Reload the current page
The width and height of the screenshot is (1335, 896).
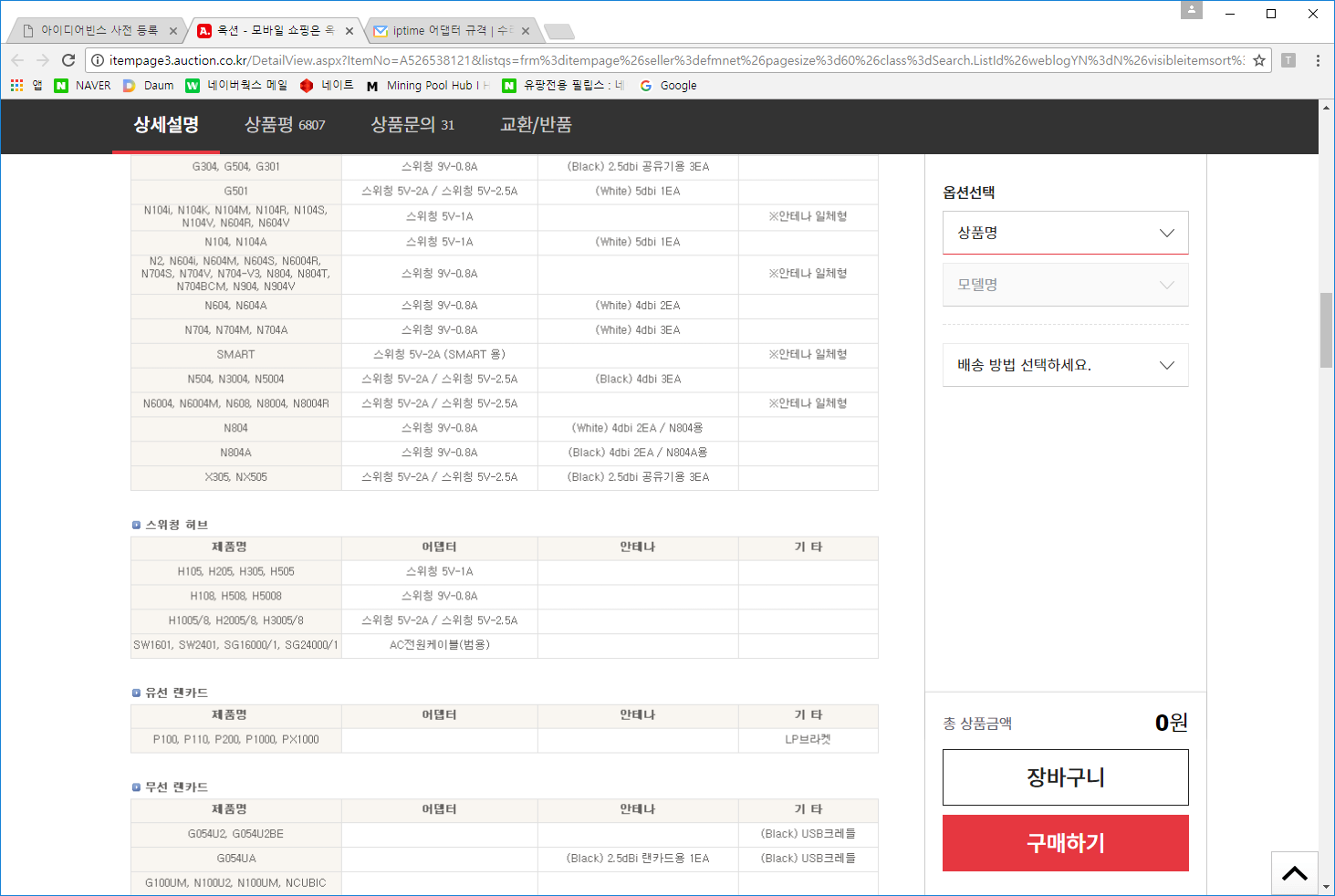click(68, 60)
